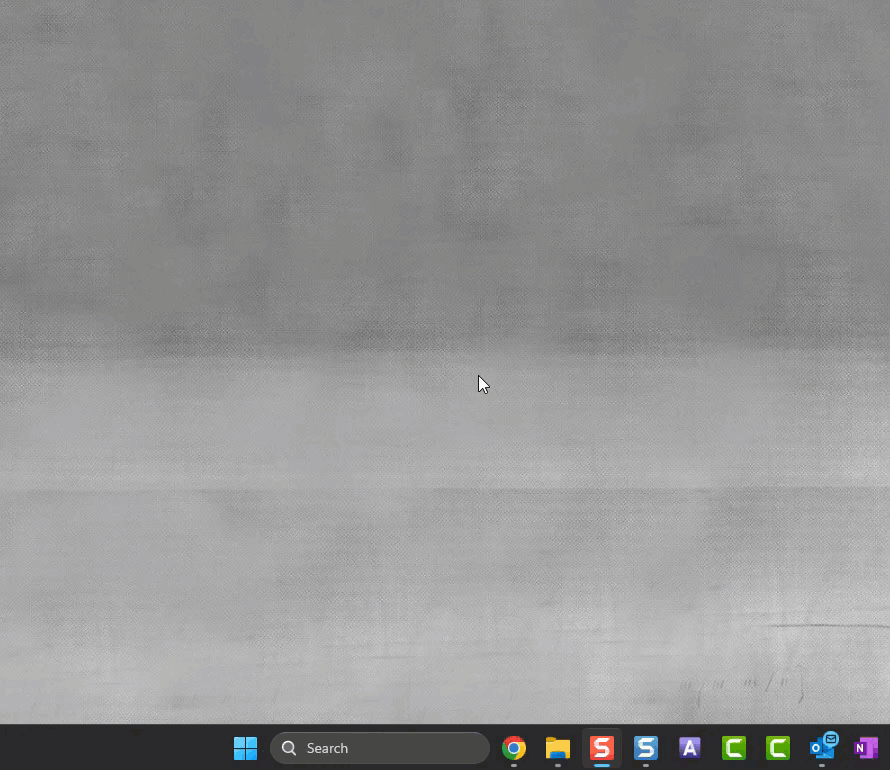Image resolution: width=890 pixels, height=770 pixels.
Task: Click the left green Camtasia icon
Action: pos(734,748)
